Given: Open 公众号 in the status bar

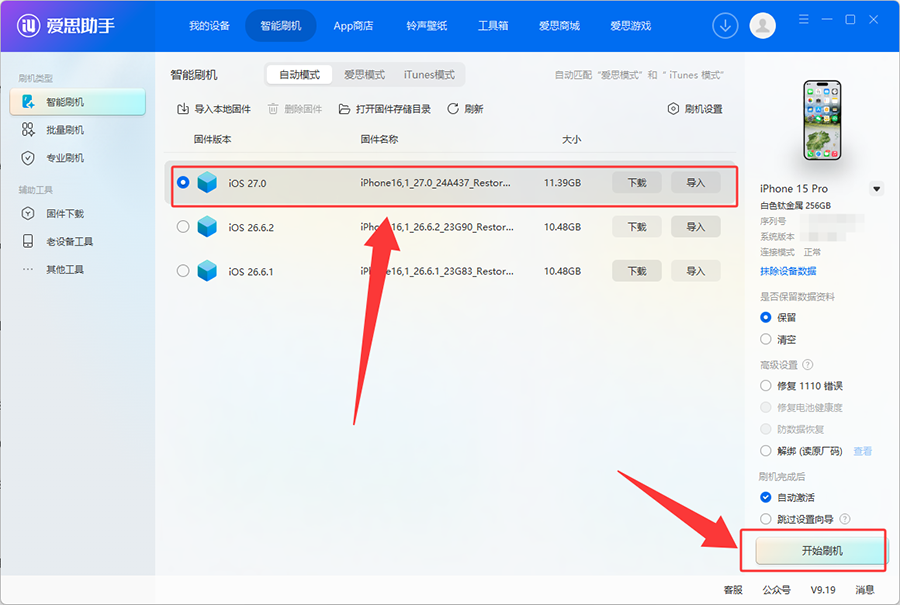Looking at the screenshot, I should pos(777,590).
